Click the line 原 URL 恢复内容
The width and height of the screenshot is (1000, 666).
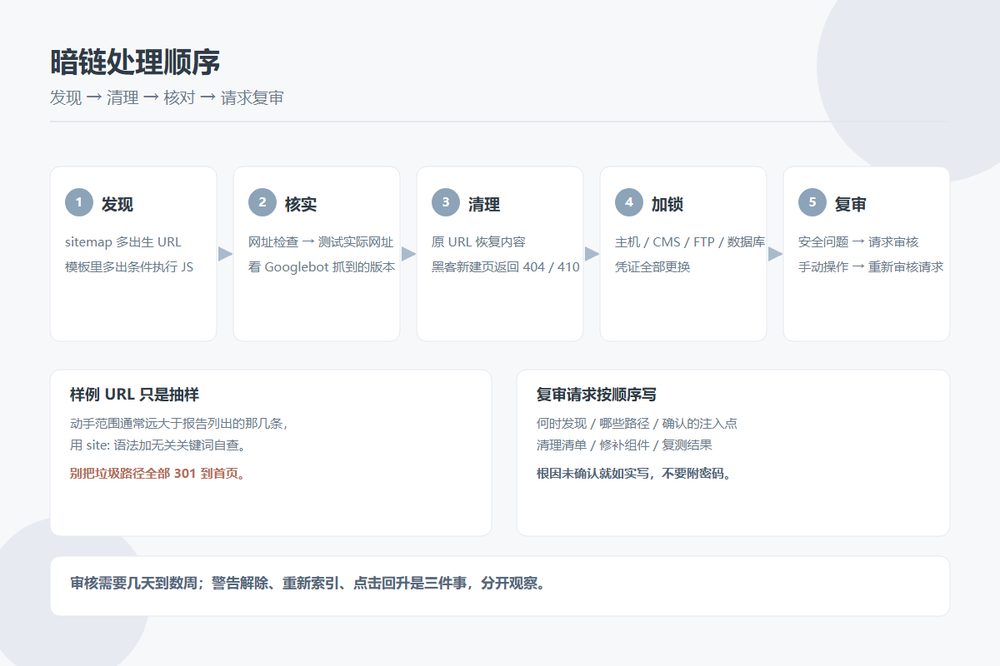click(478, 242)
